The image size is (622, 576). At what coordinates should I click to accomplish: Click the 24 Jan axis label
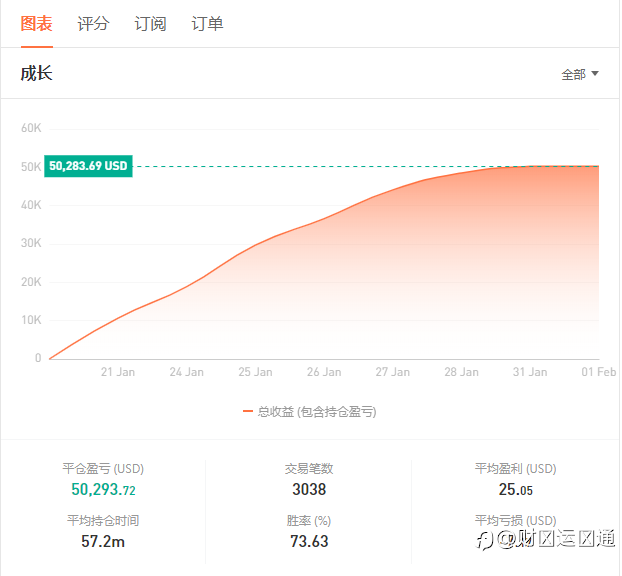pos(186,372)
